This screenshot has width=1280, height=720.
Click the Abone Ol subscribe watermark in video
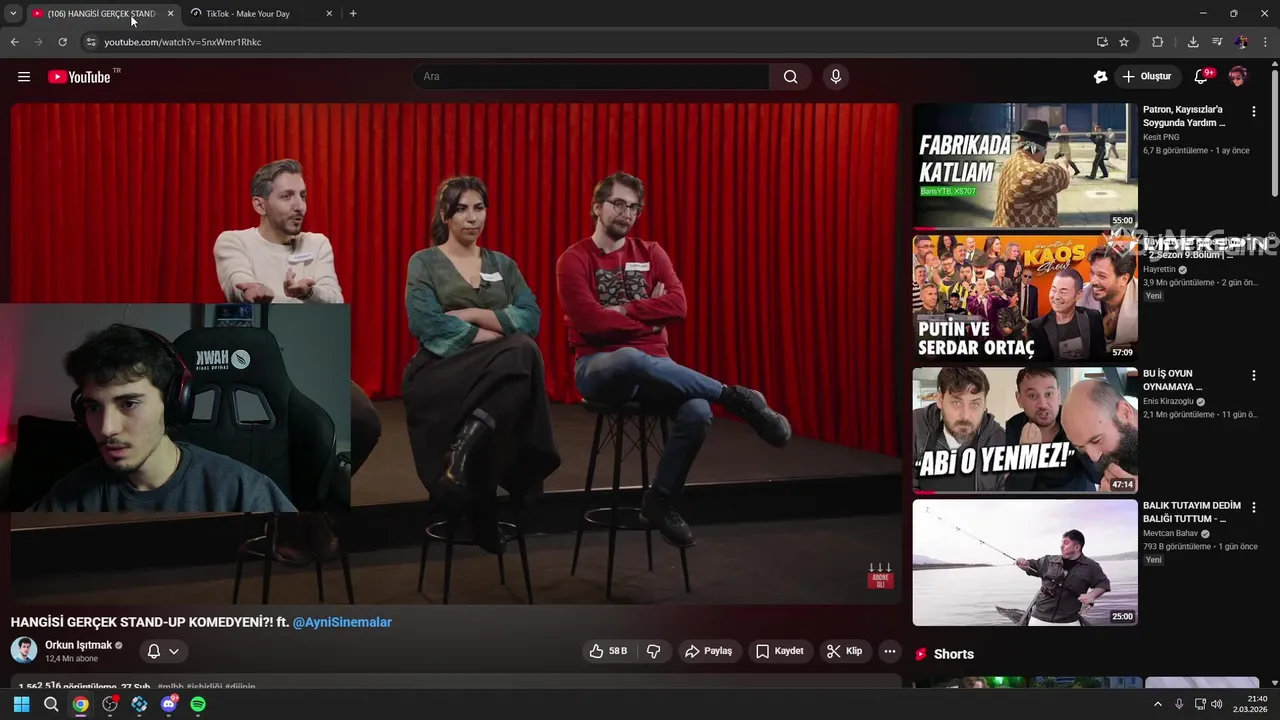(880, 577)
